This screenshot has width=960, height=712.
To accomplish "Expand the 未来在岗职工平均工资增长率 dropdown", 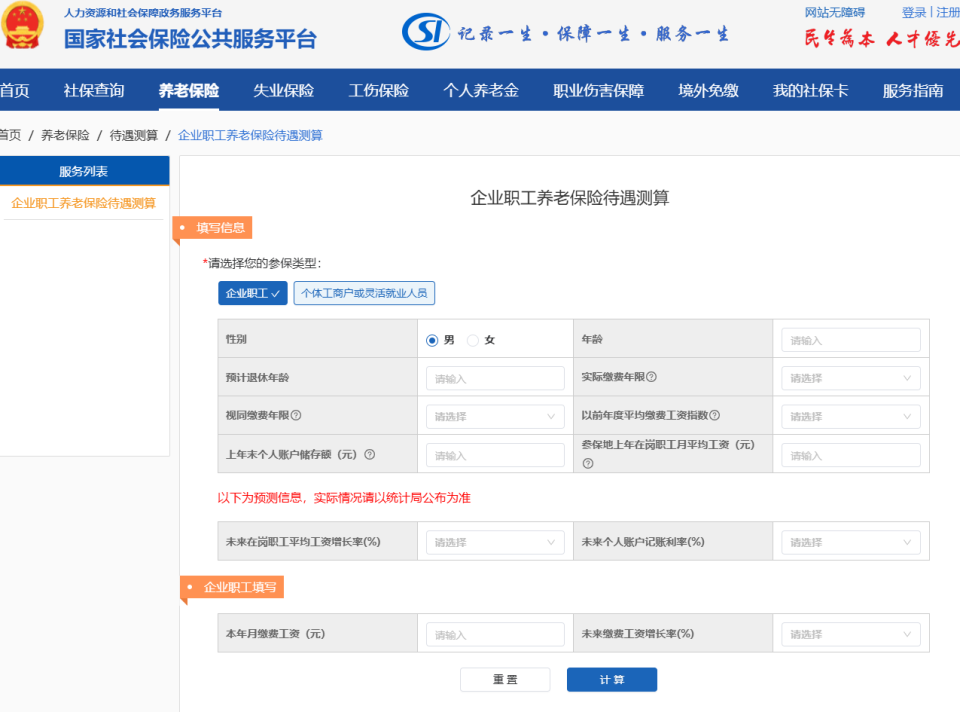I will pos(494,541).
